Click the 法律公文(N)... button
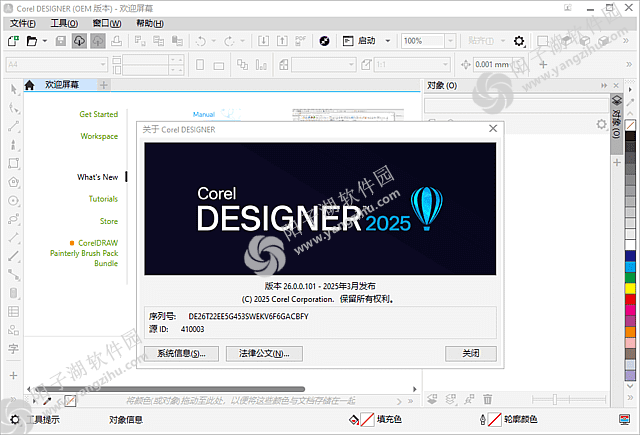640x435 pixels. pos(264,354)
